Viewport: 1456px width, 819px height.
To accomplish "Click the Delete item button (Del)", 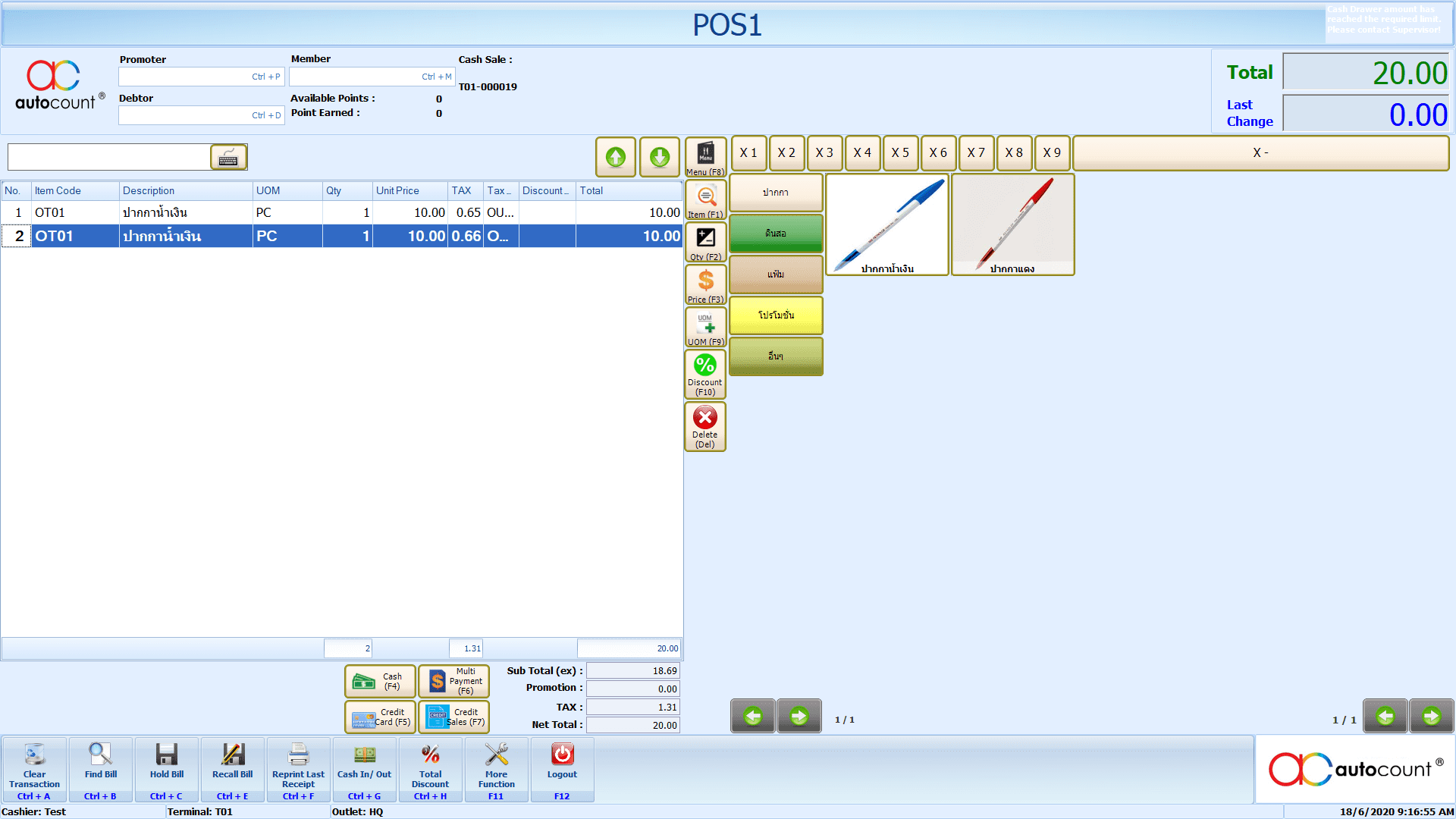I will [x=705, y=427].
